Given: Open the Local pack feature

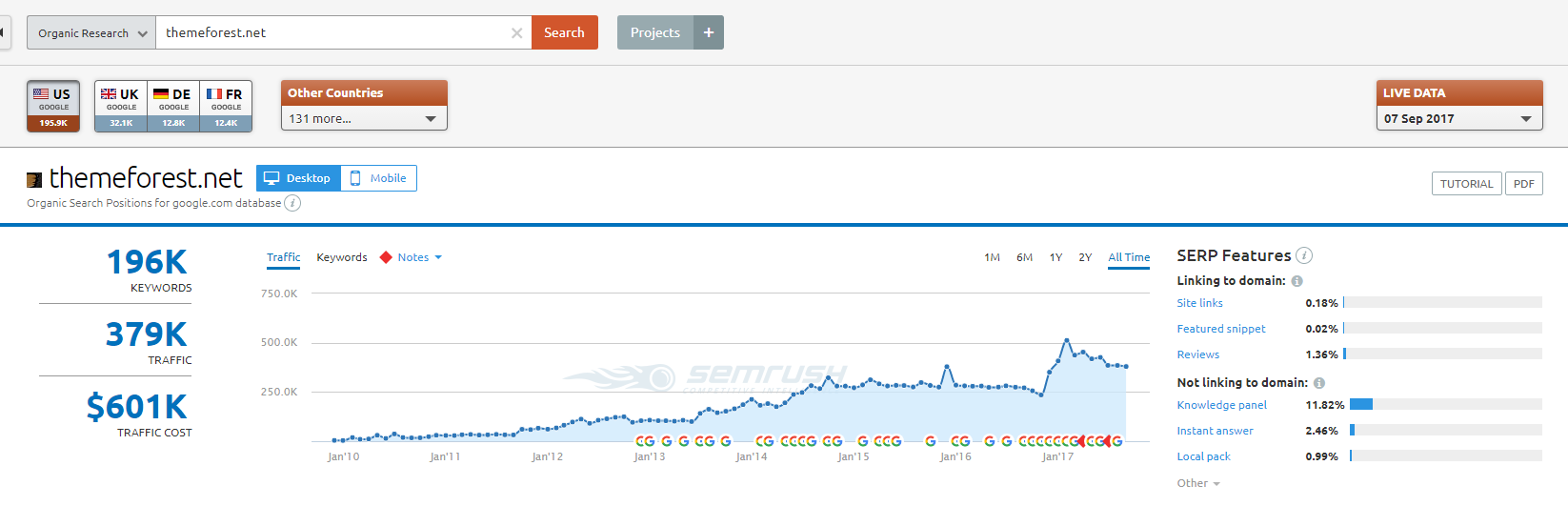Looking at the screenshot, I should click(x=1203, y=456).
